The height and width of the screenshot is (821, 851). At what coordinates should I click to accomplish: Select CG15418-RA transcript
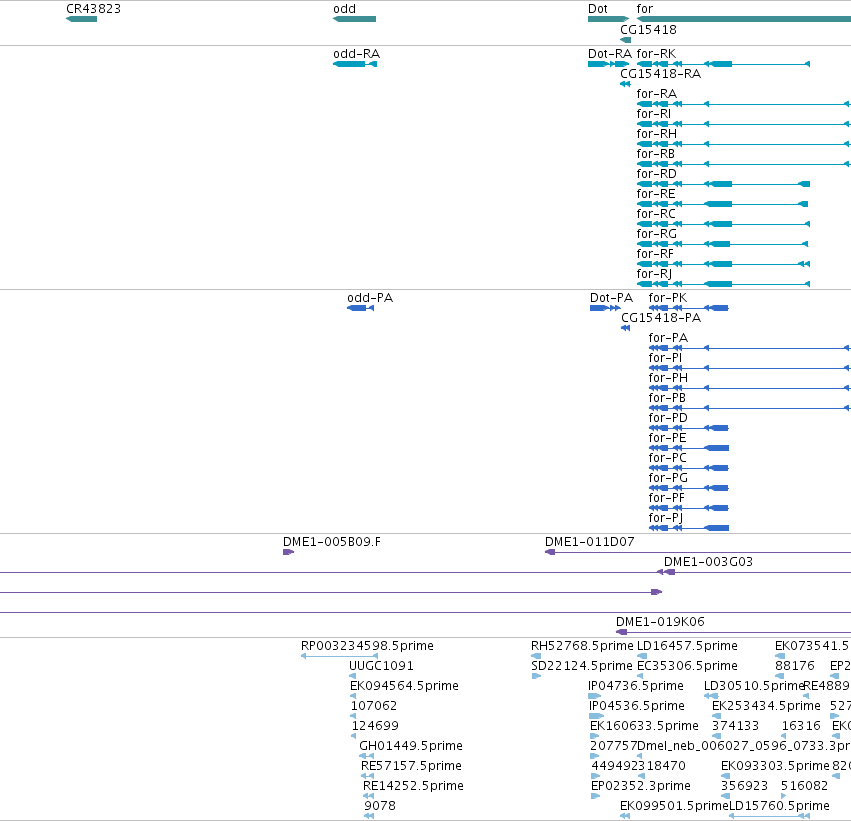[625, 84]
